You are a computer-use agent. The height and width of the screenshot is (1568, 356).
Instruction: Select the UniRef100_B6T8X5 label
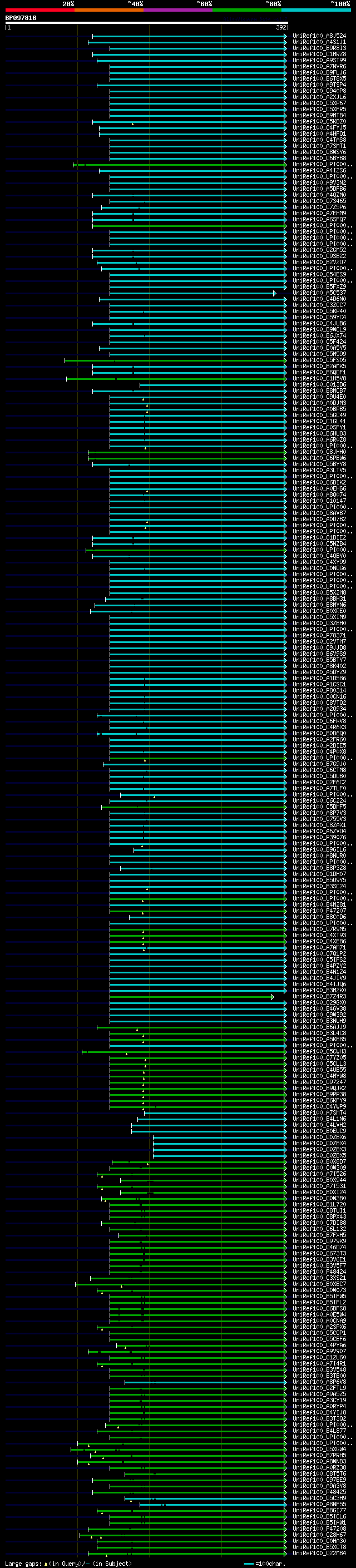319,78
